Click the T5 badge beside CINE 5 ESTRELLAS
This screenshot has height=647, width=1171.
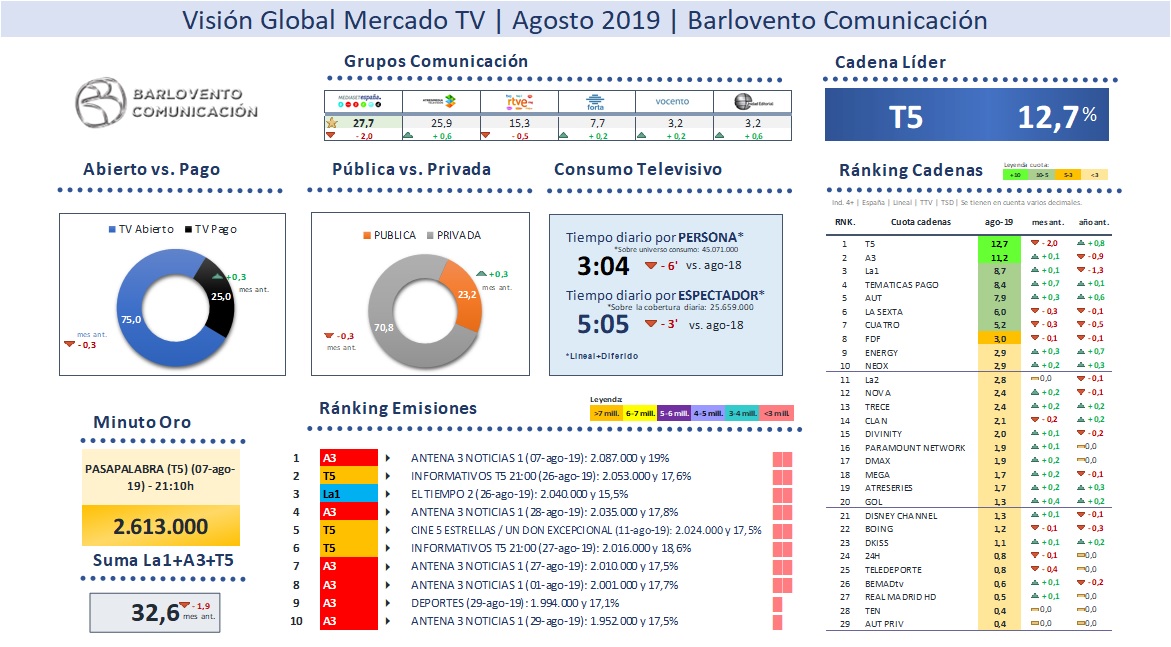[349, 530]
